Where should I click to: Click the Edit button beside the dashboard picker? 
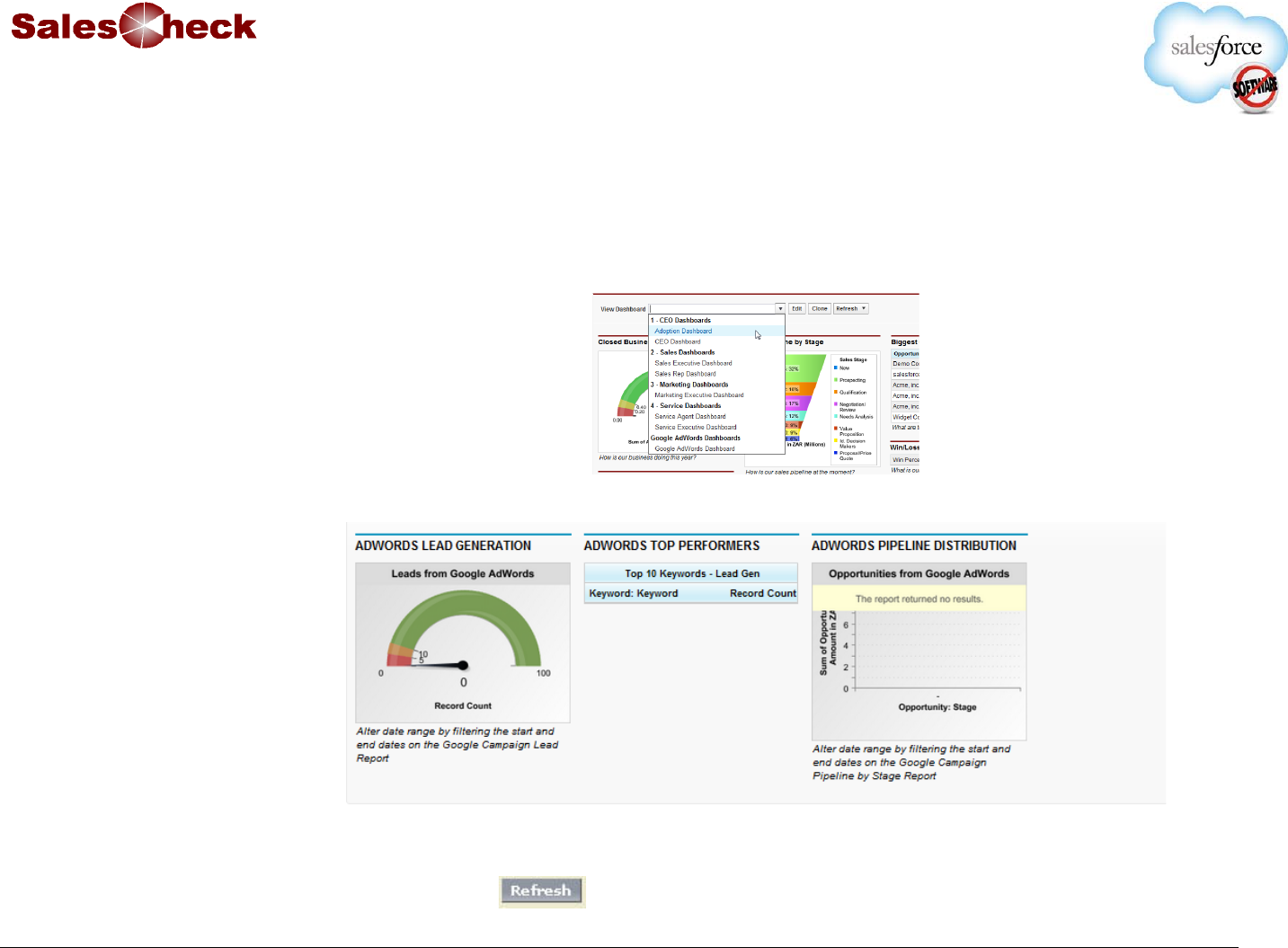point(796,308)
